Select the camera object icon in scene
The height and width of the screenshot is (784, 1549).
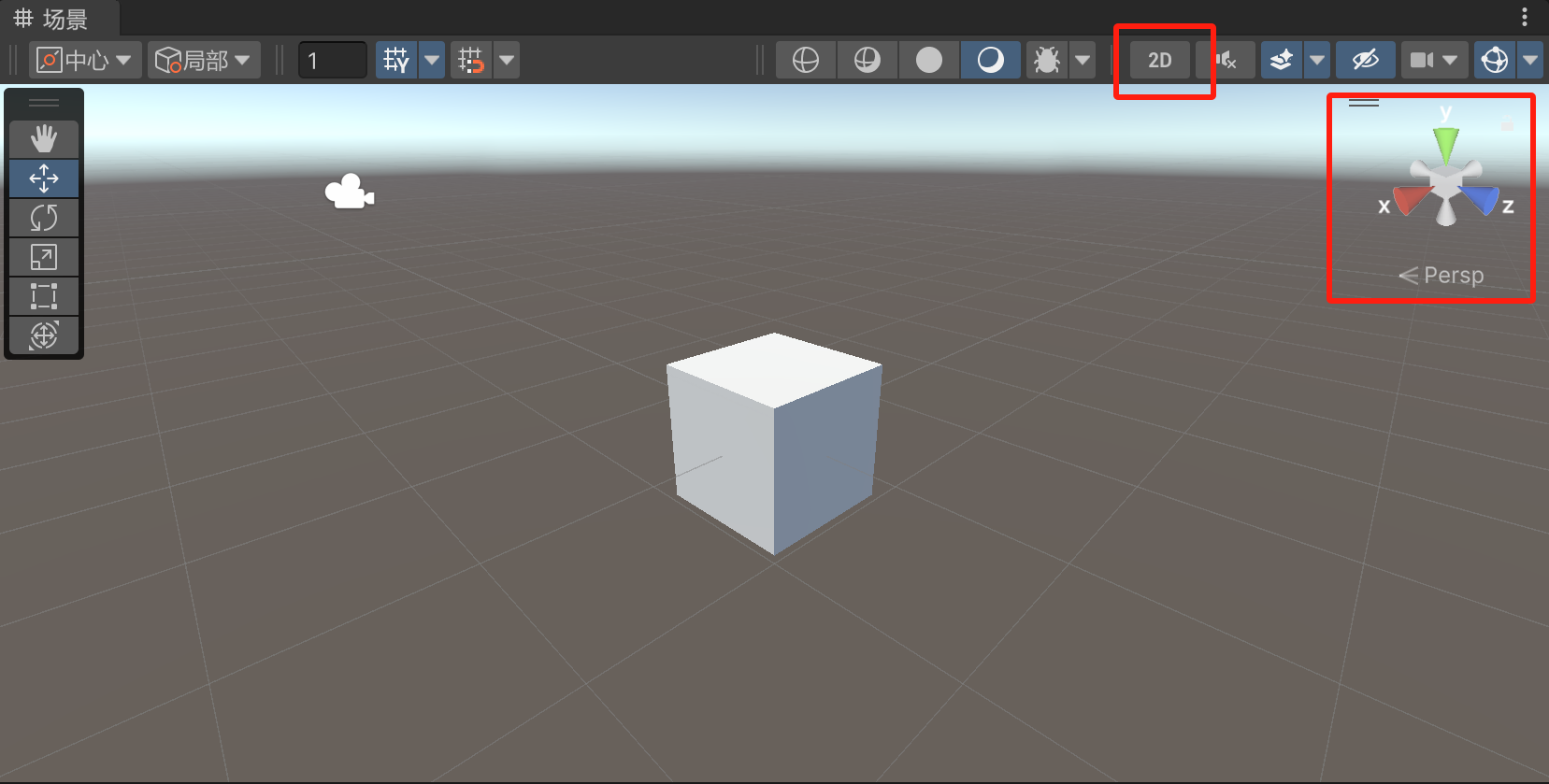pos(349,192)
